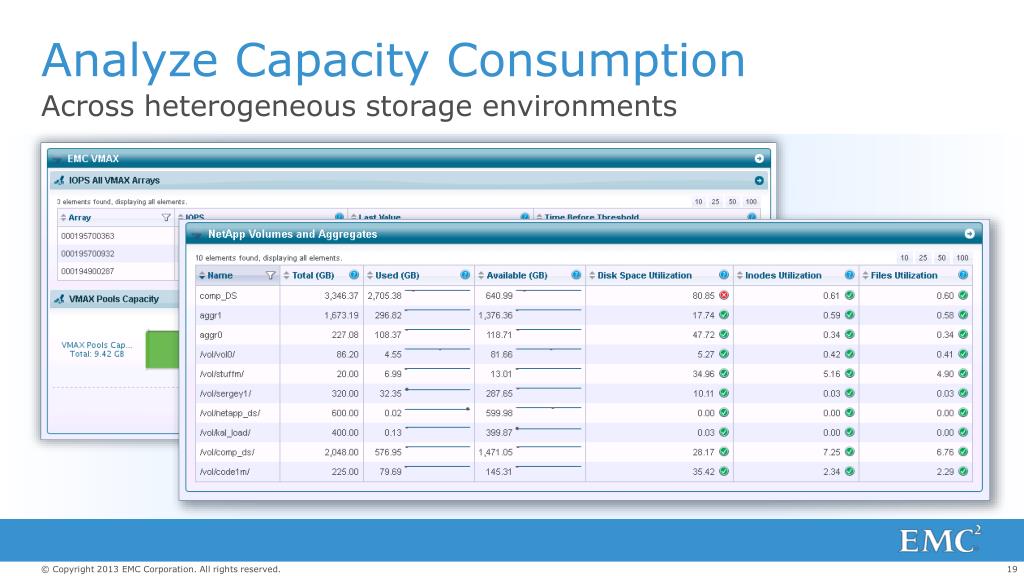Click the 3,346.37 total value

point(341,296)
